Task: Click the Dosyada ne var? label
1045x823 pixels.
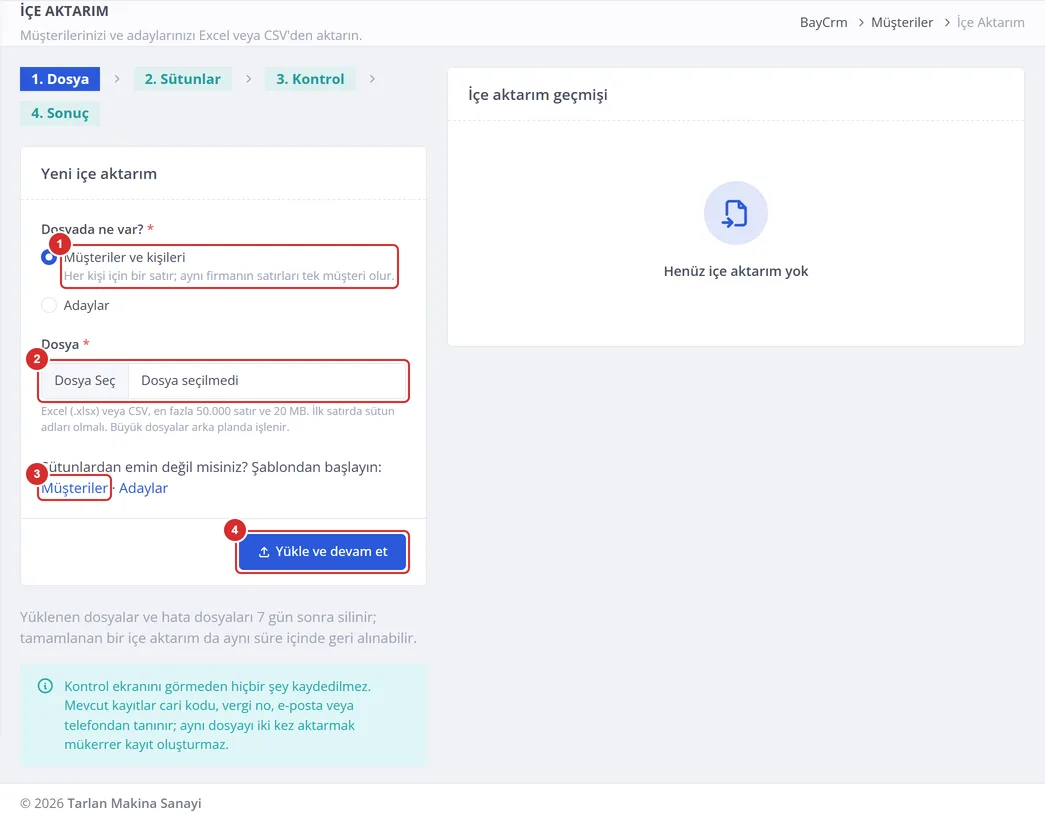Action: [92, 229]
